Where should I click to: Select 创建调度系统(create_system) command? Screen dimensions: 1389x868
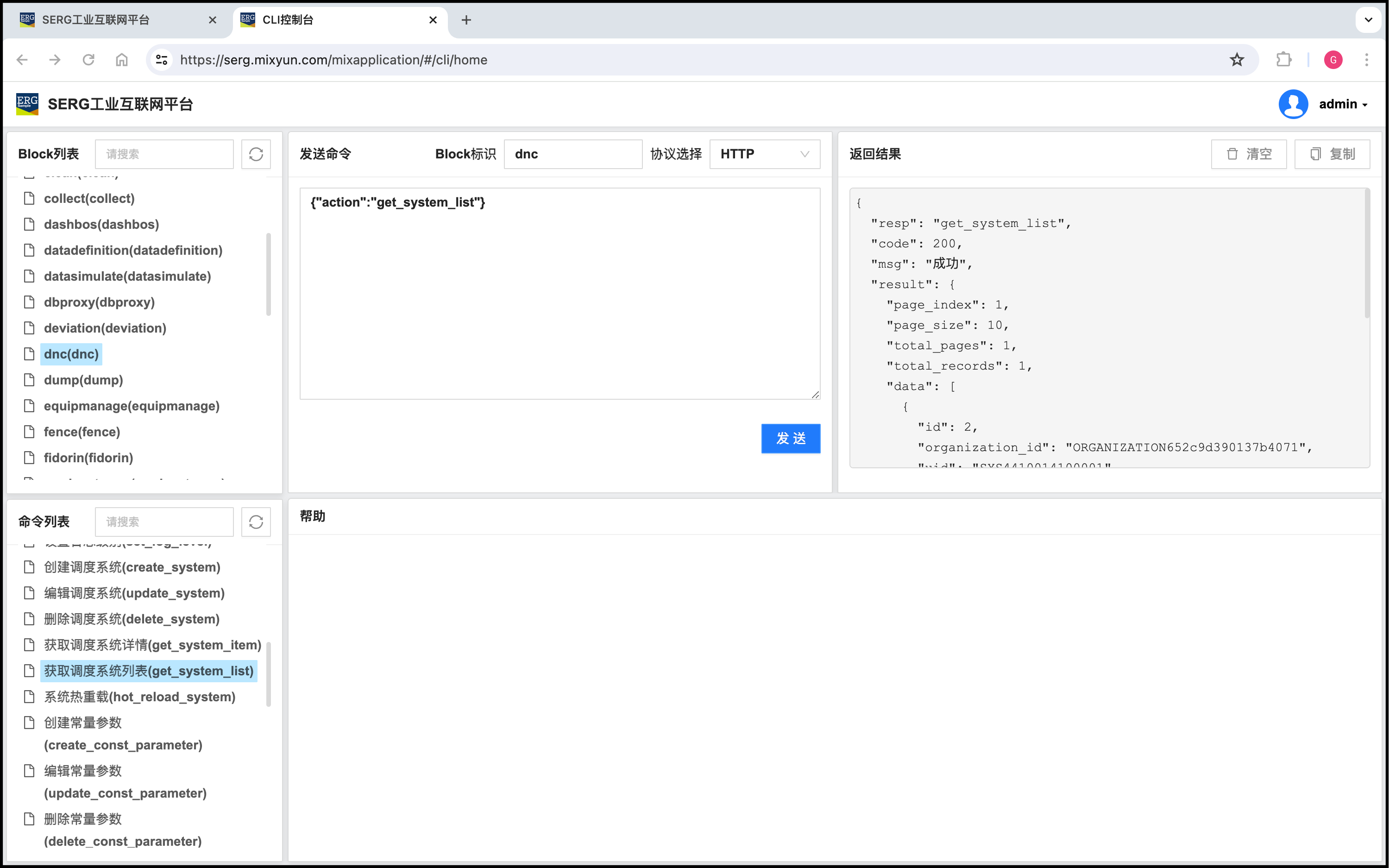point(132,567)
